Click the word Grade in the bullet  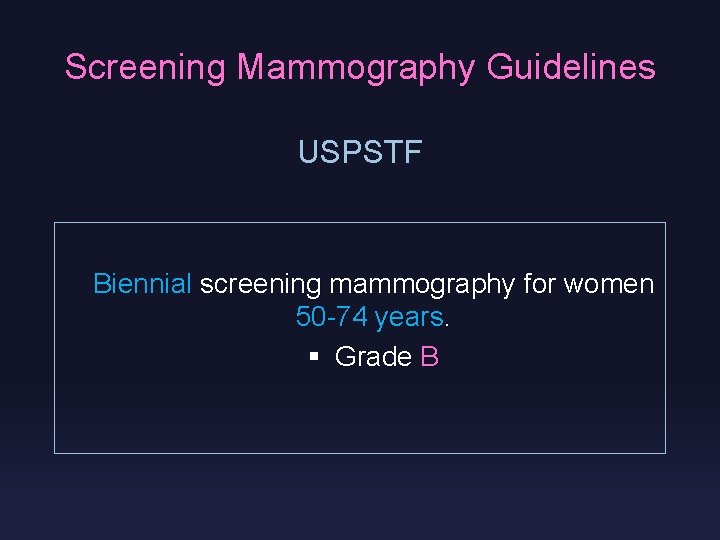tap(373, 357)
